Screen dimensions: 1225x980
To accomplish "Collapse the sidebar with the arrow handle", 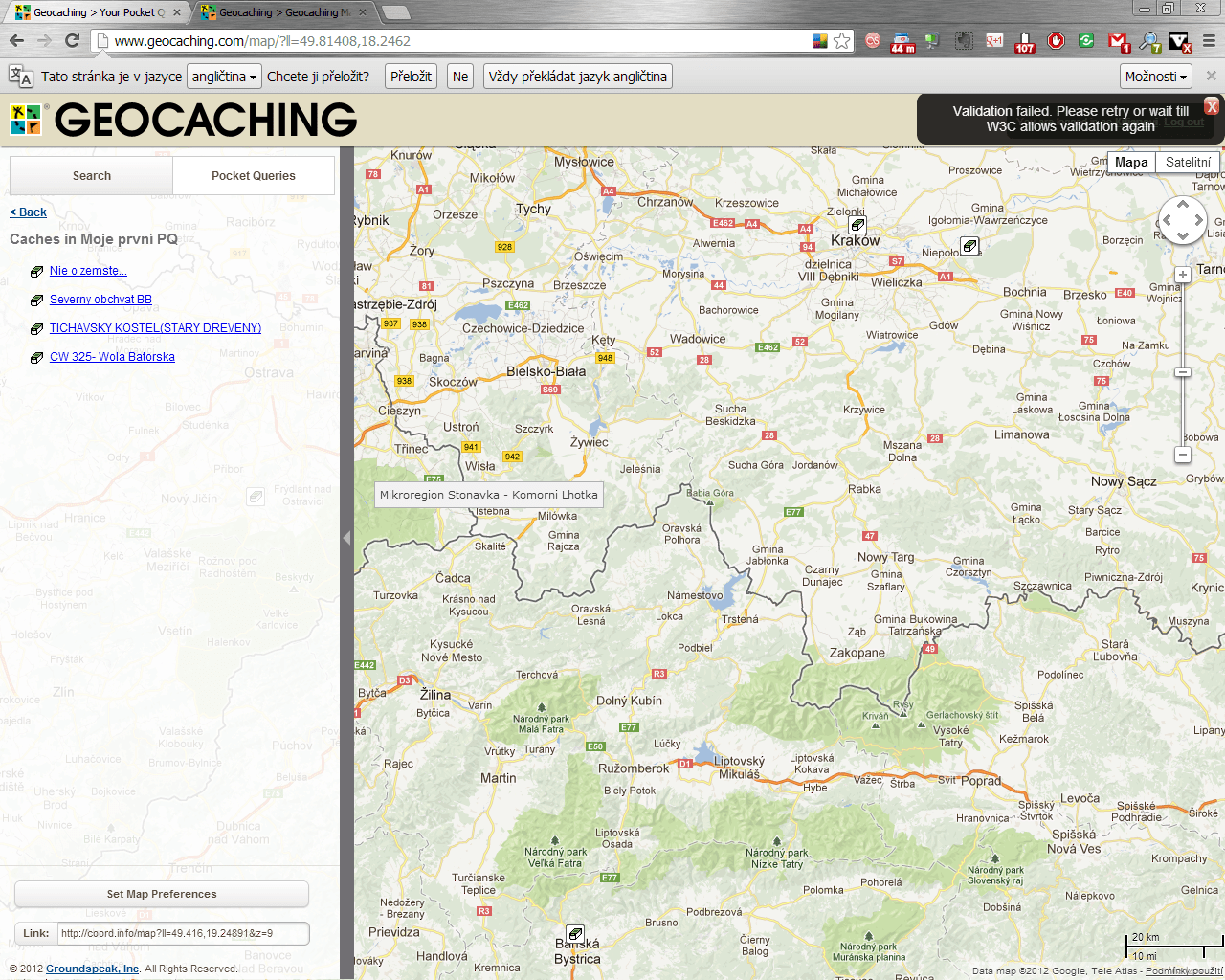I will [346, 538].
